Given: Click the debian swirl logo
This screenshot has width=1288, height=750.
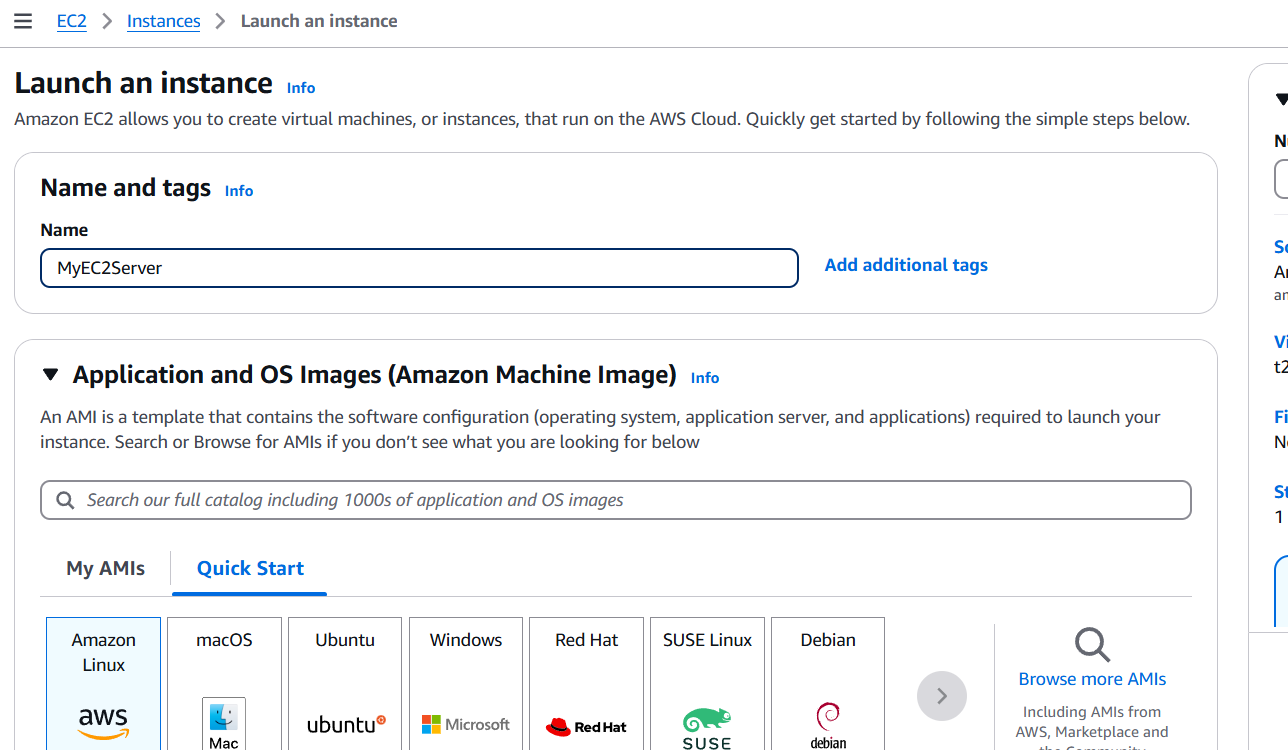Looking at the screenshot, I should [828, 726].
